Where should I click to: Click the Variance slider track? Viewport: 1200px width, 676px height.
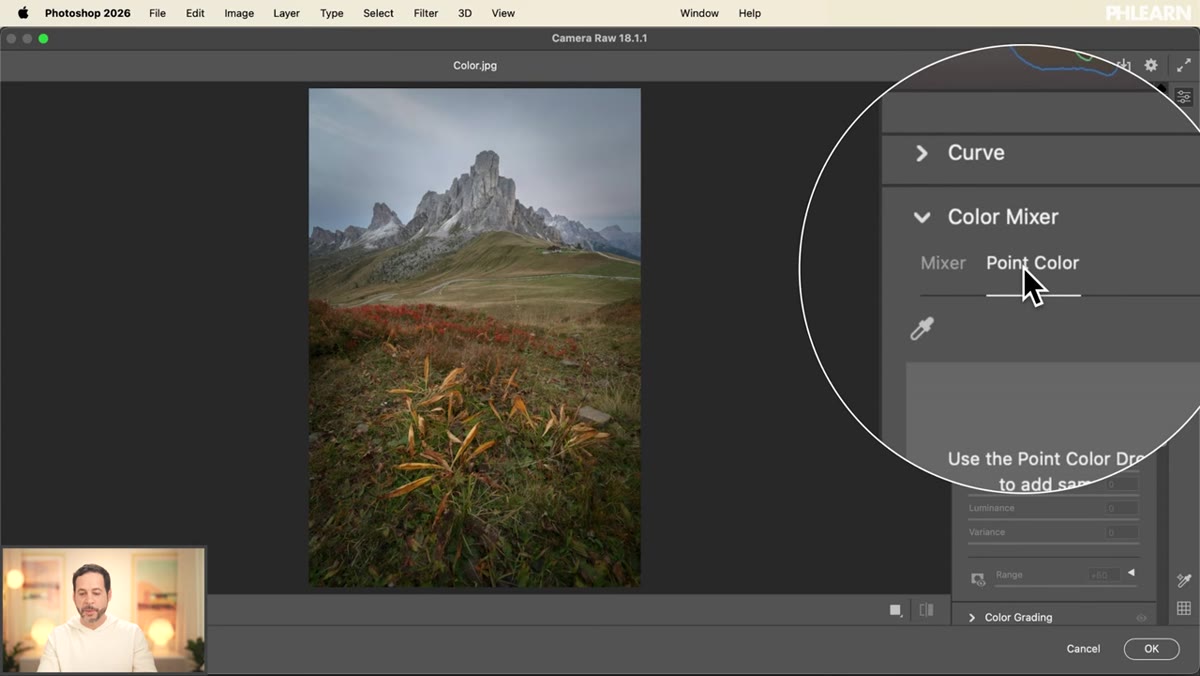1053,543
